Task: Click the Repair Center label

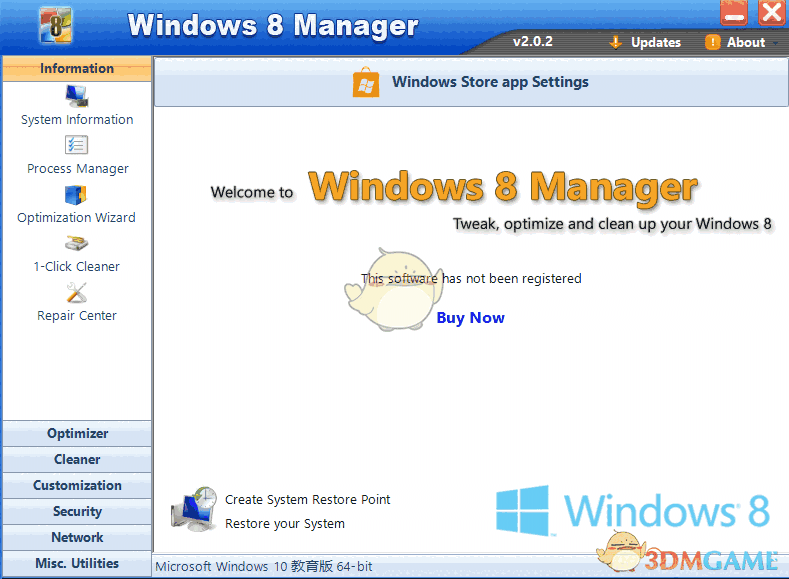Action: [76, 316]
